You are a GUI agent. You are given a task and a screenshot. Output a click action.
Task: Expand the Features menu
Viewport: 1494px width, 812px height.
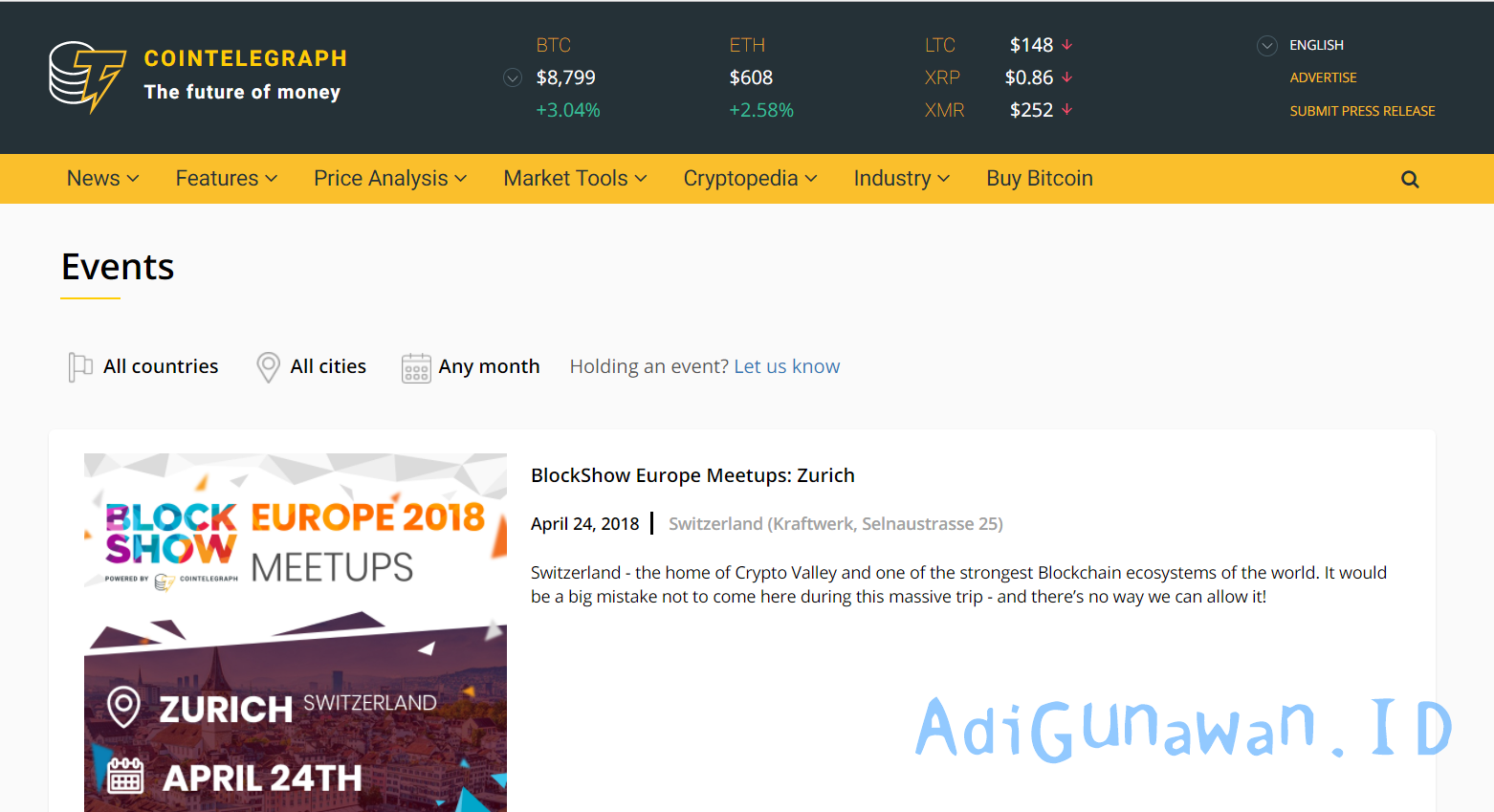click(227, 179)
